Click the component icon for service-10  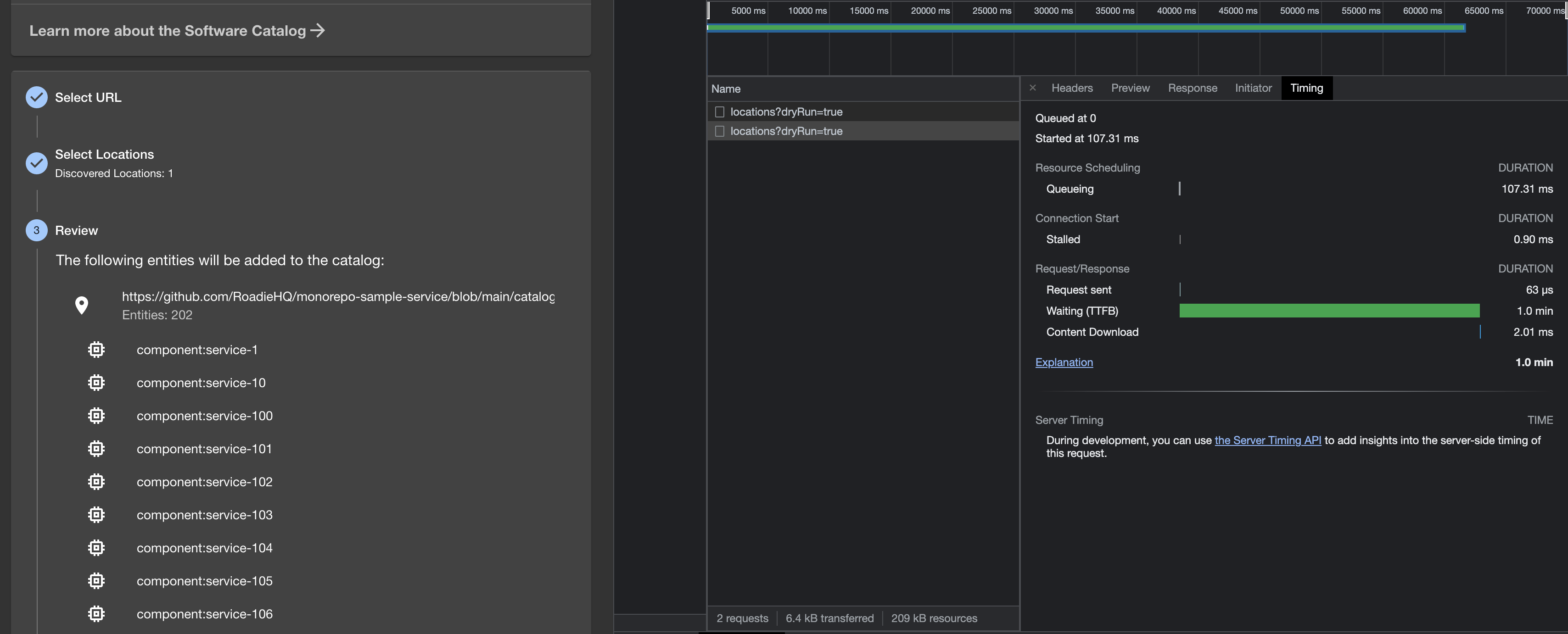tap(96, 383)
